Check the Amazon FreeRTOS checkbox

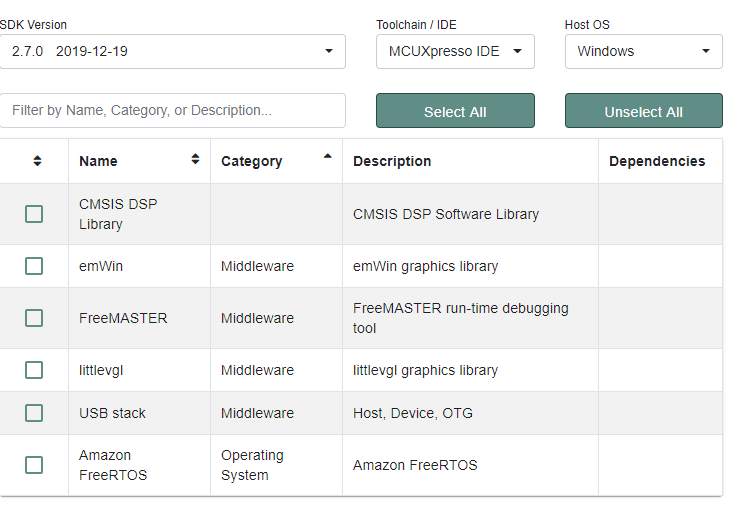34,465
